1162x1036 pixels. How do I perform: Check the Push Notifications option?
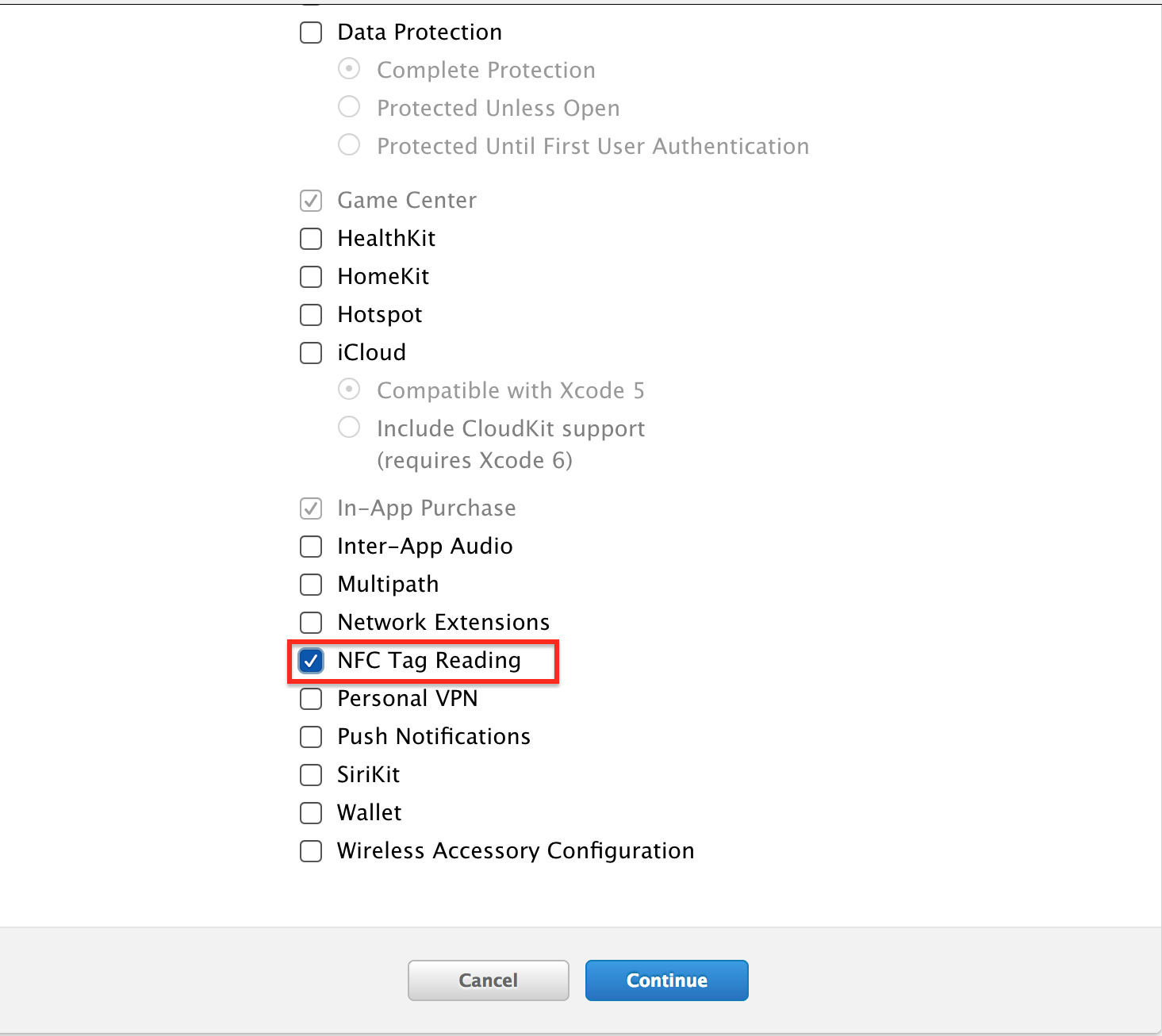311,737
